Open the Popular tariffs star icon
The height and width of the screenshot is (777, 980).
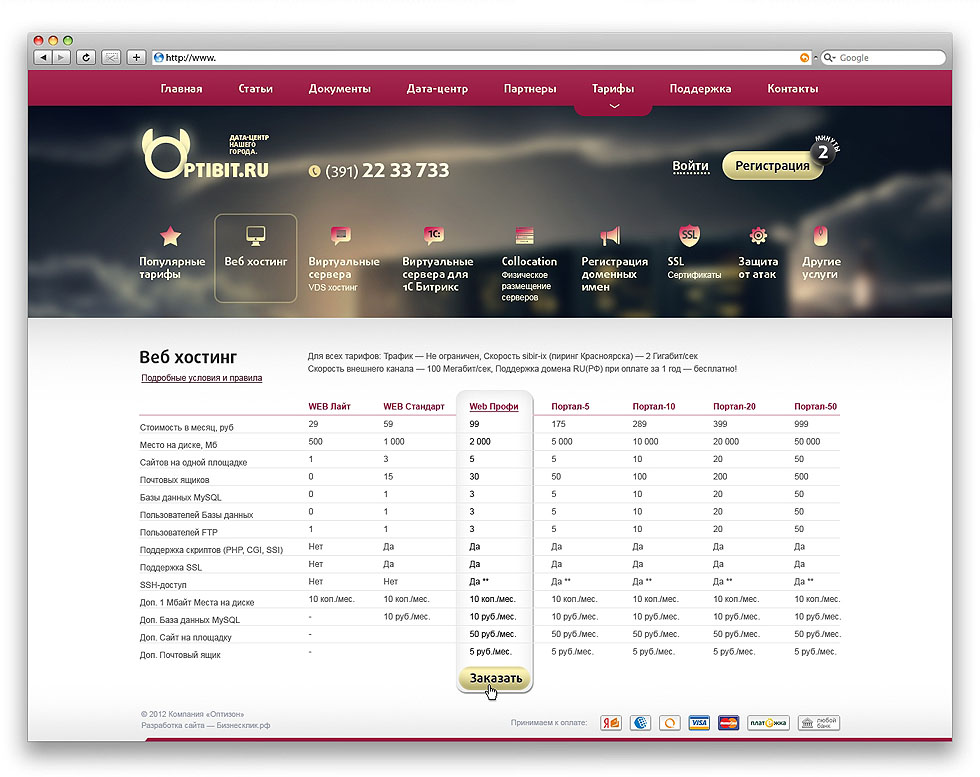[x=170, y=236]
